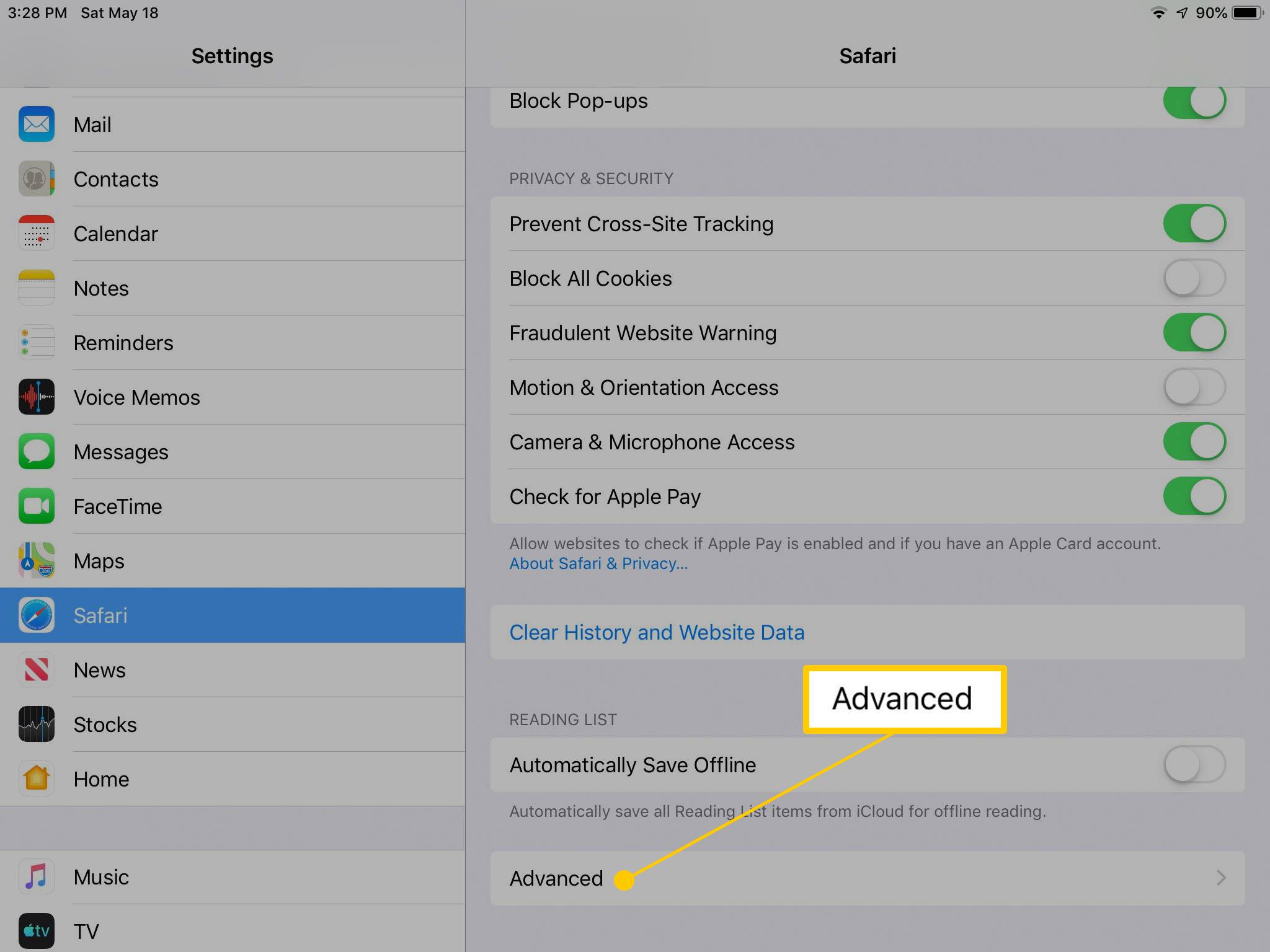Screen dimensions: 1270x952
Task: Open the About Safari & Privacy link
Action: [598, 563]
